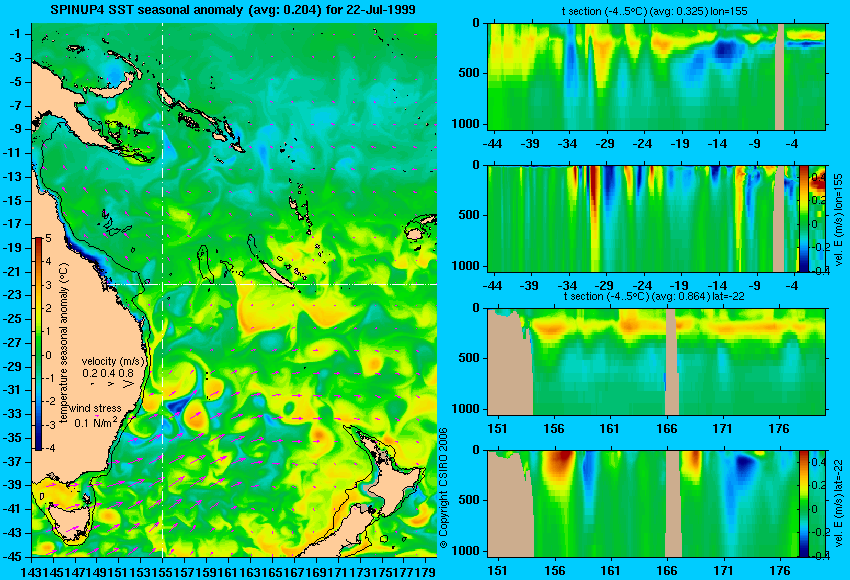850x580 pixels.
Task: Click the '-33' latitude tick on the map axis
Action: click(14, 414)
